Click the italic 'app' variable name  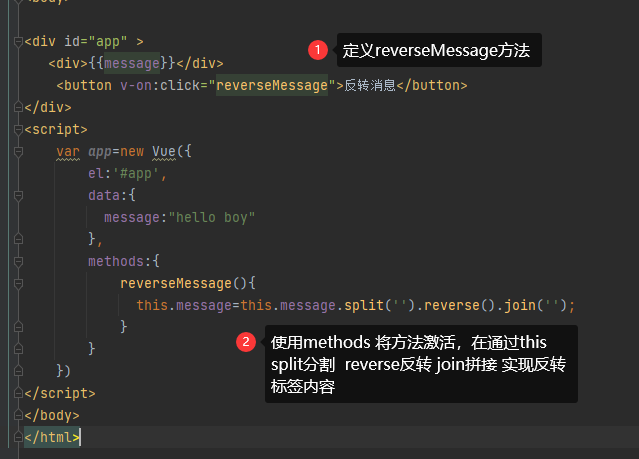coord(100,152)
